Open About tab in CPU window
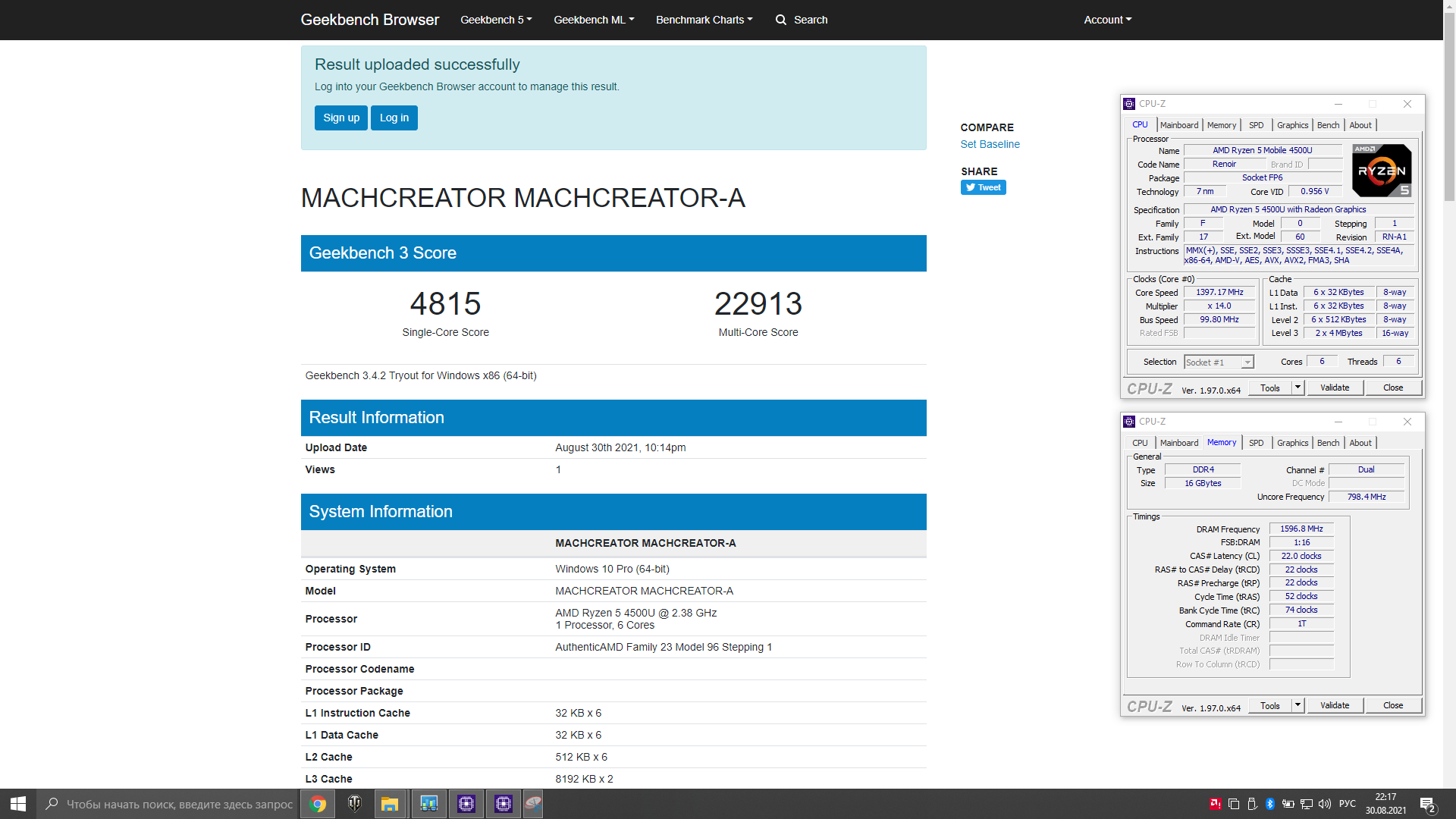Viewport: 1456px width, 819px height. (x=1360, y=125)
